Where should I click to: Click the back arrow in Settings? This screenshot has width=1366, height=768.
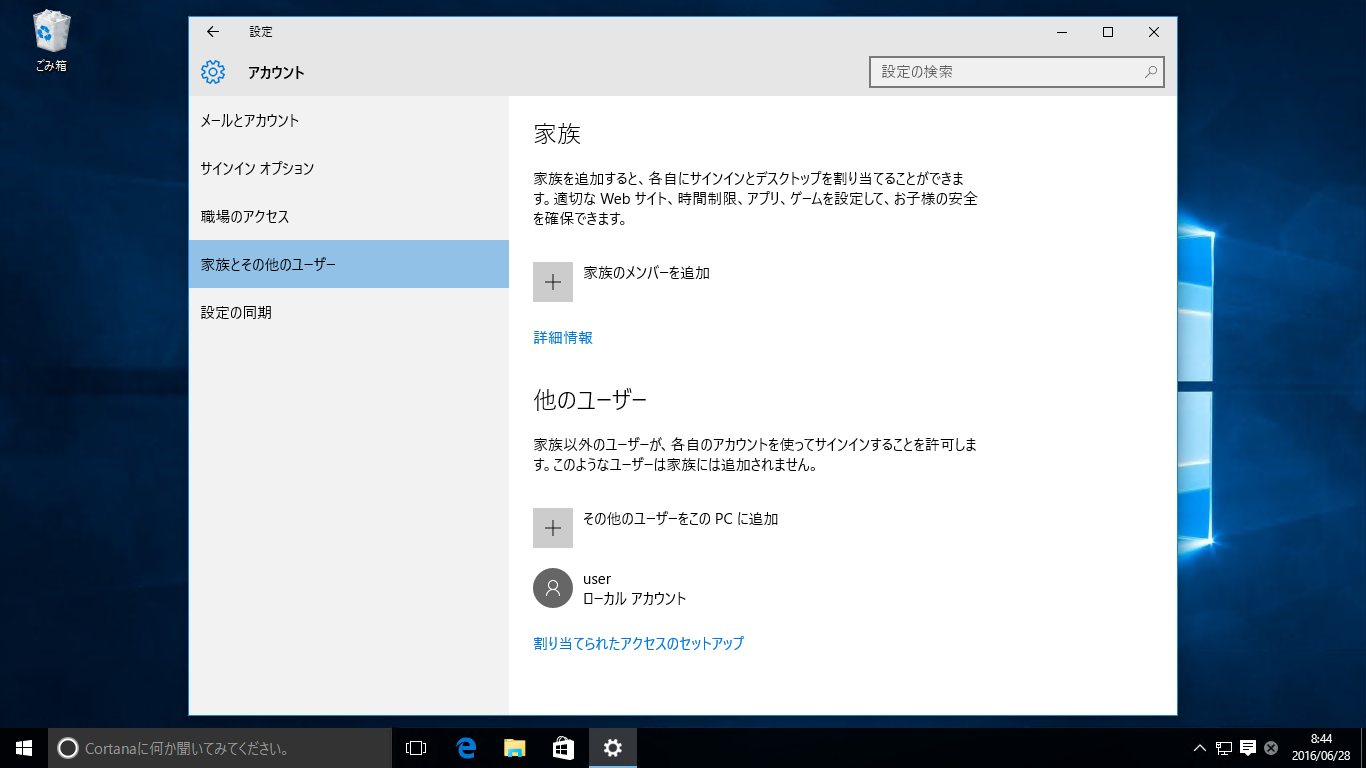pos(212,31)
